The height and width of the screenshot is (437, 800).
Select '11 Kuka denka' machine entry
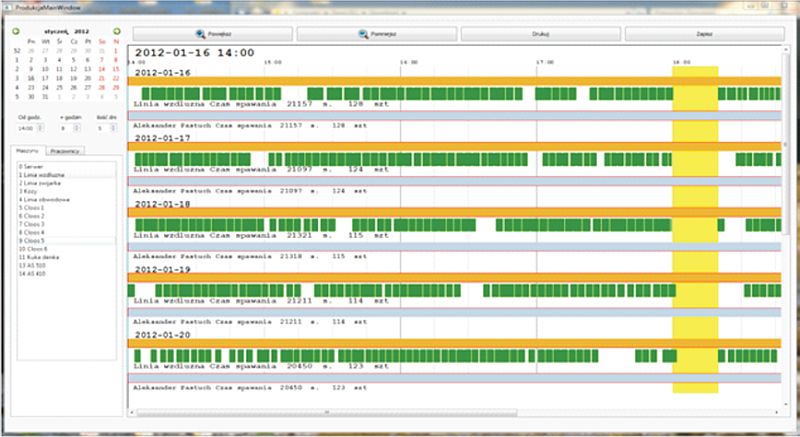38,257
